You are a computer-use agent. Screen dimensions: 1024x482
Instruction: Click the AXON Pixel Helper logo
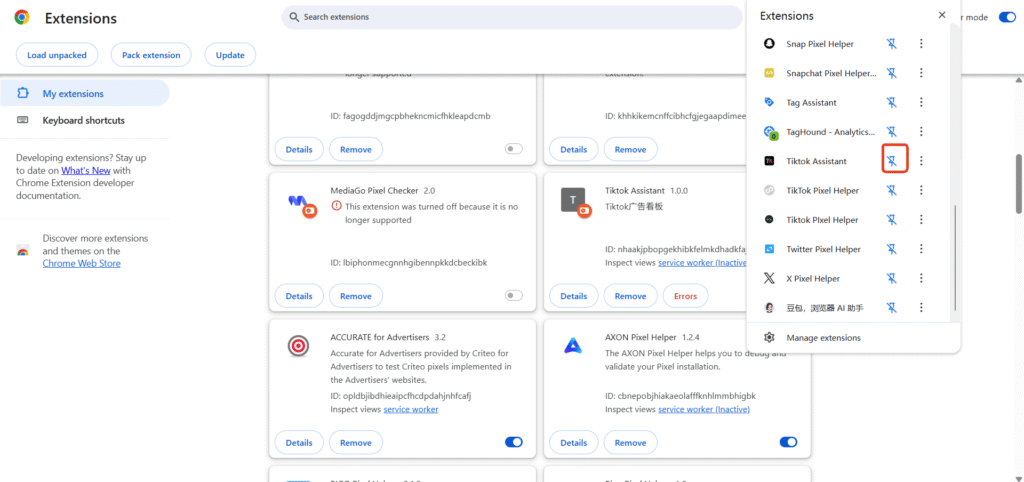pos(573,346)
